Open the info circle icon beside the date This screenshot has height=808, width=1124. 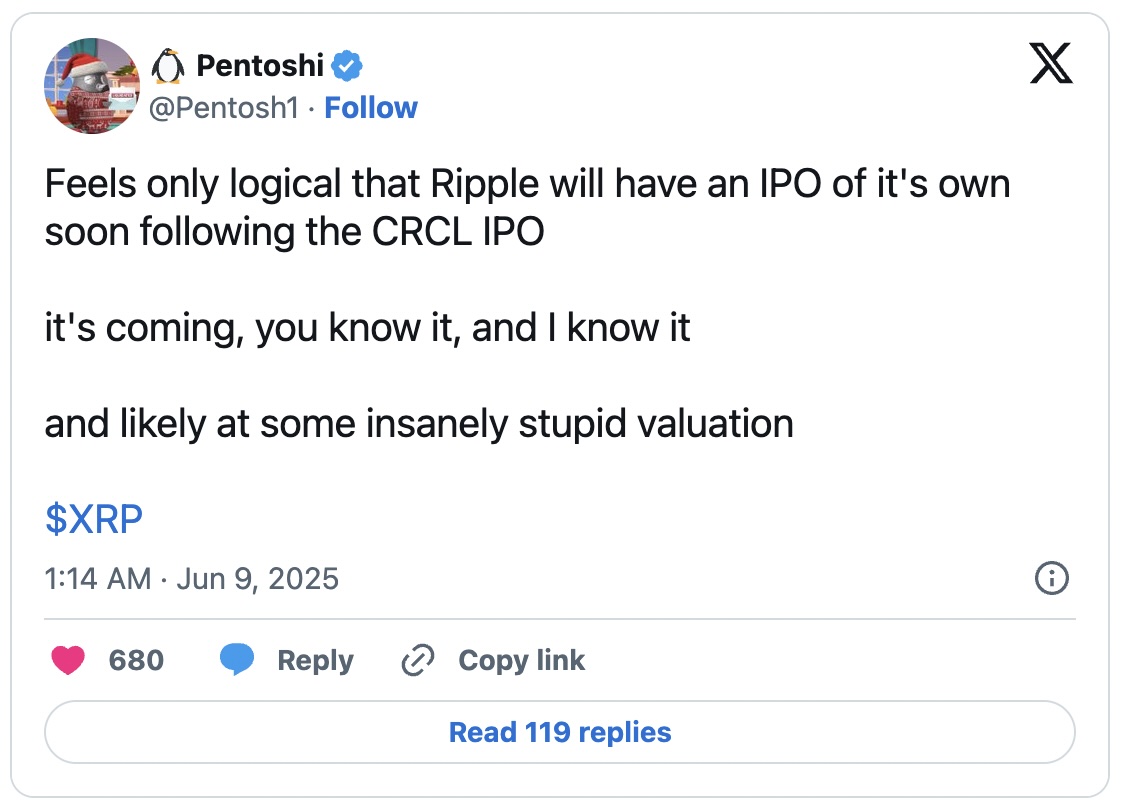coord(1052,578)
